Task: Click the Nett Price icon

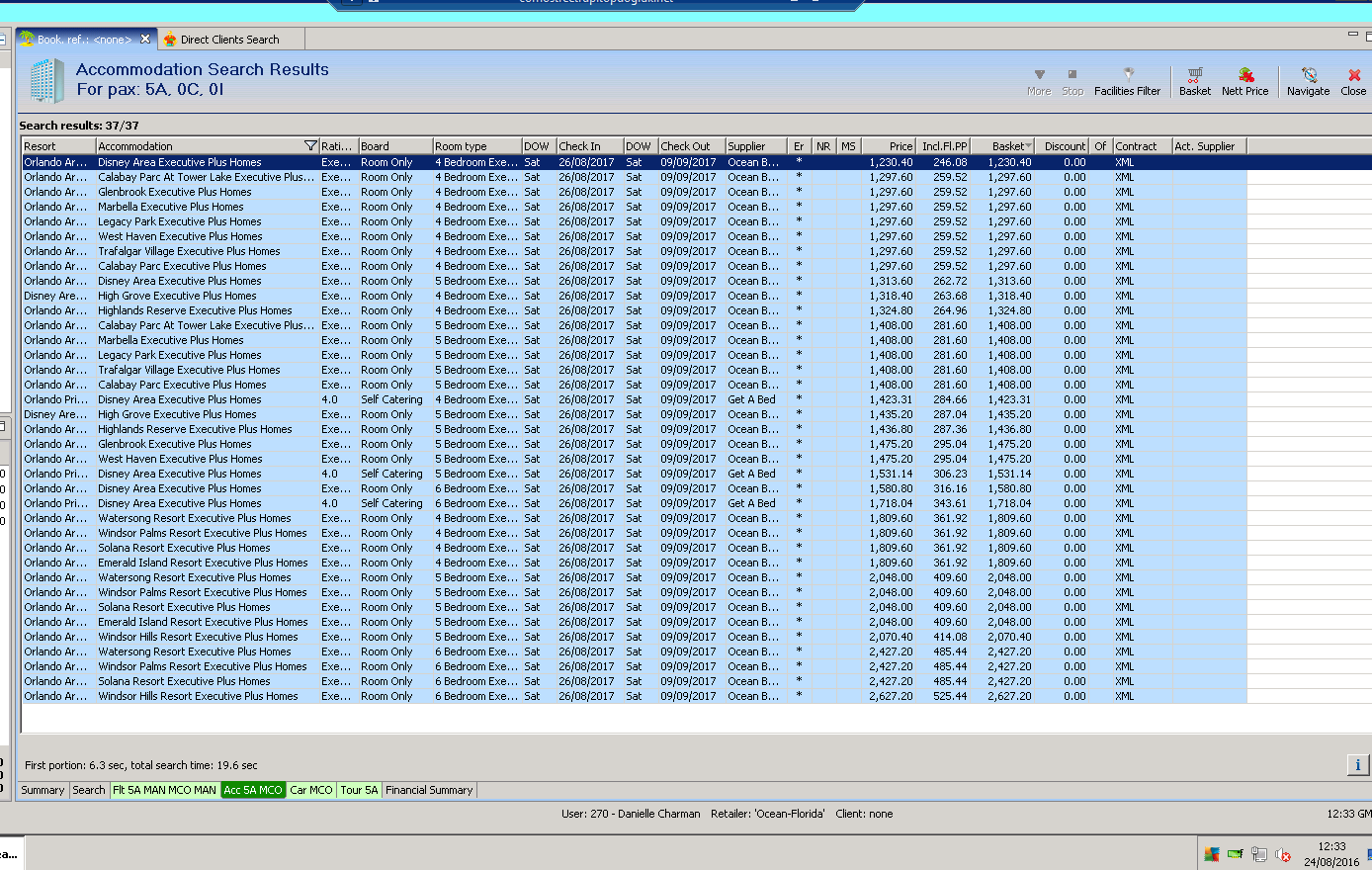Action: (x=1245, y=75)
